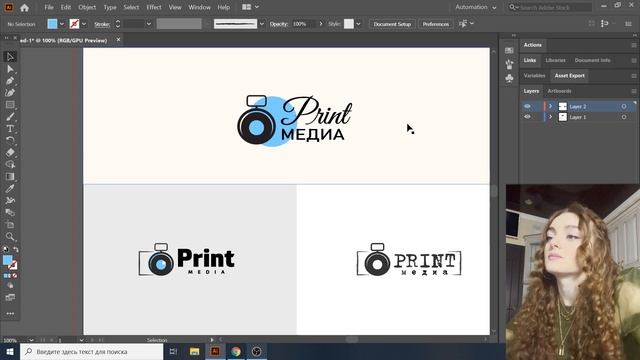Screen dimensions: 640x360
Task: Toggle visibility of Layer 1
Action: 527,117
